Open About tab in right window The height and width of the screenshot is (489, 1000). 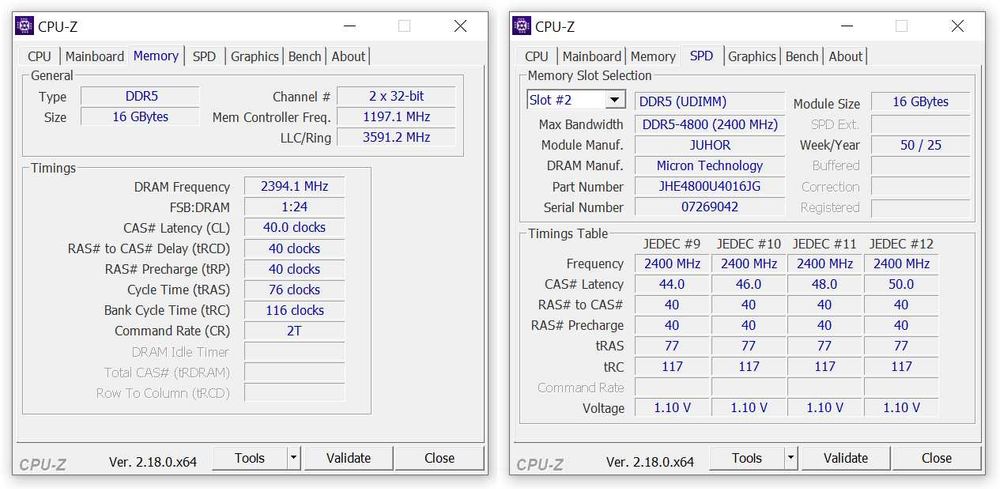[846, 57]
